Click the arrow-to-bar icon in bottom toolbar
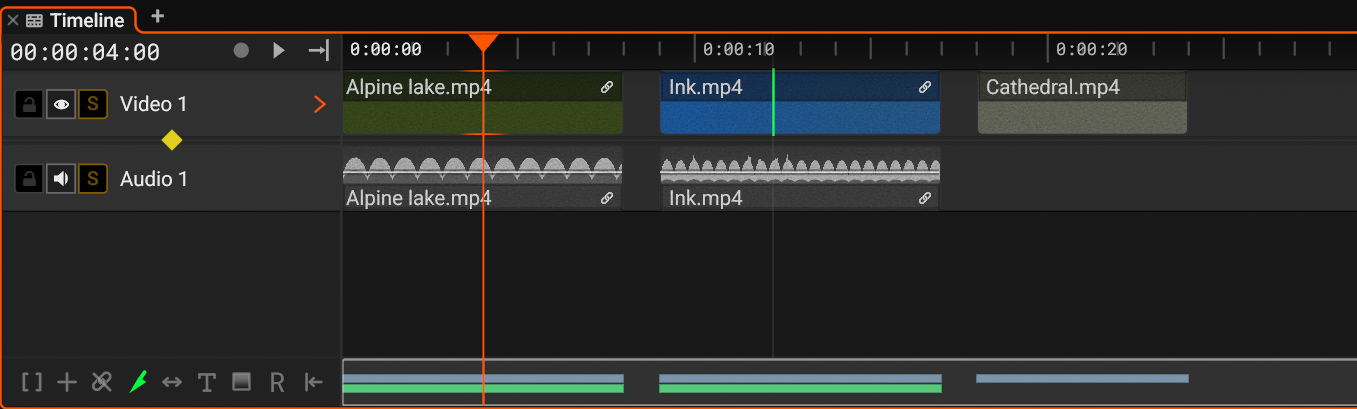 (314, 382)
